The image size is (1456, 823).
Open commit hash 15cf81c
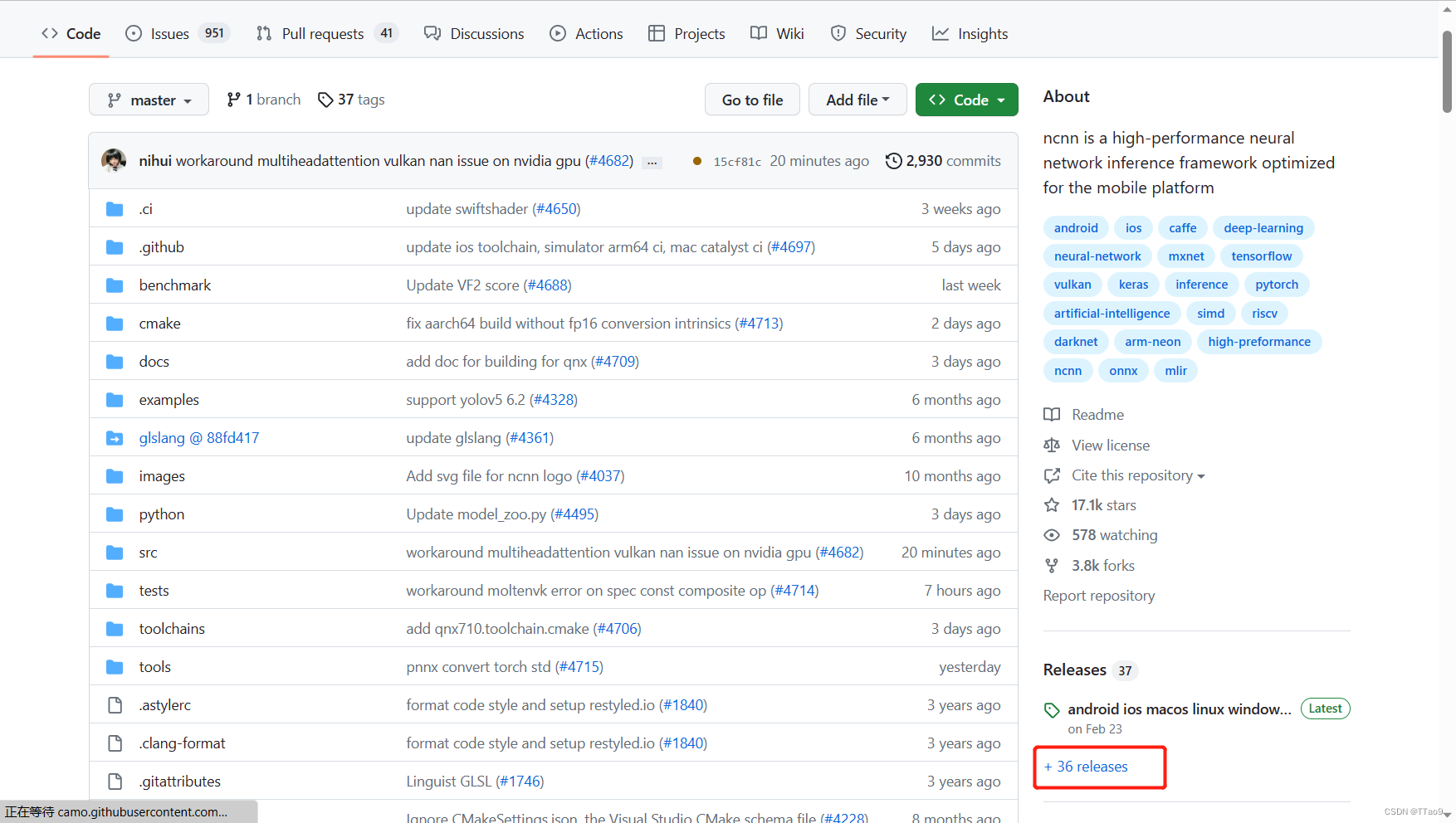737,162
